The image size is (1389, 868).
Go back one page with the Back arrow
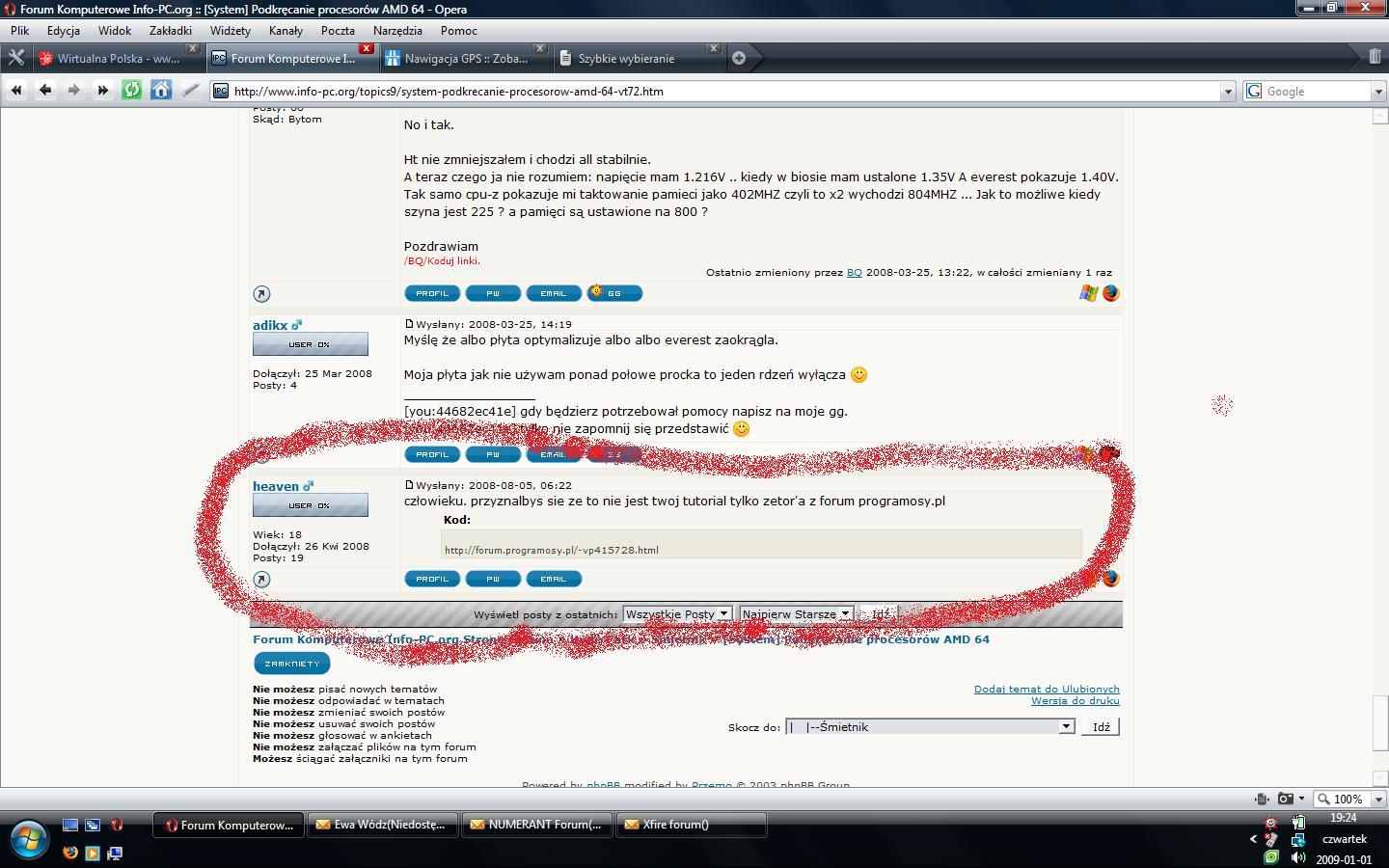(45, 90)
